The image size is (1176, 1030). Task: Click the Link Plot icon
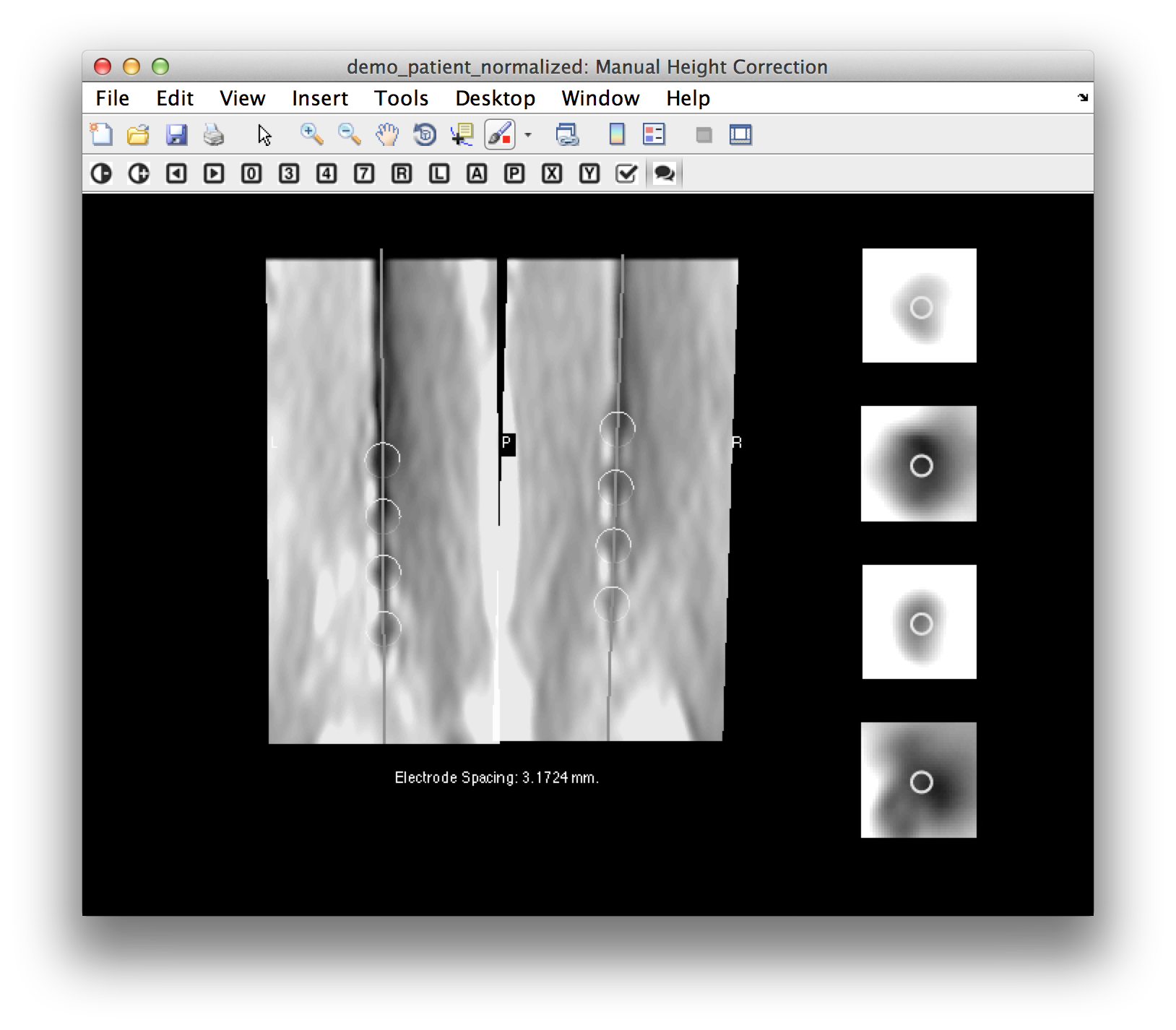568,134
